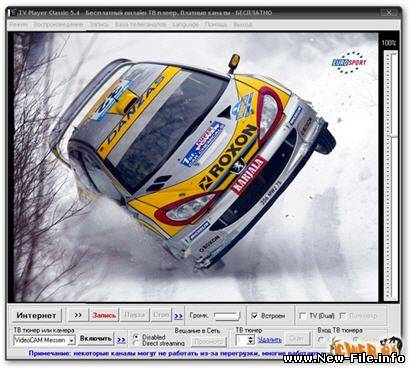Click the TV Player Classic title bar icon
The width and height of the screenshot is (410, 368).
point(13,13)
